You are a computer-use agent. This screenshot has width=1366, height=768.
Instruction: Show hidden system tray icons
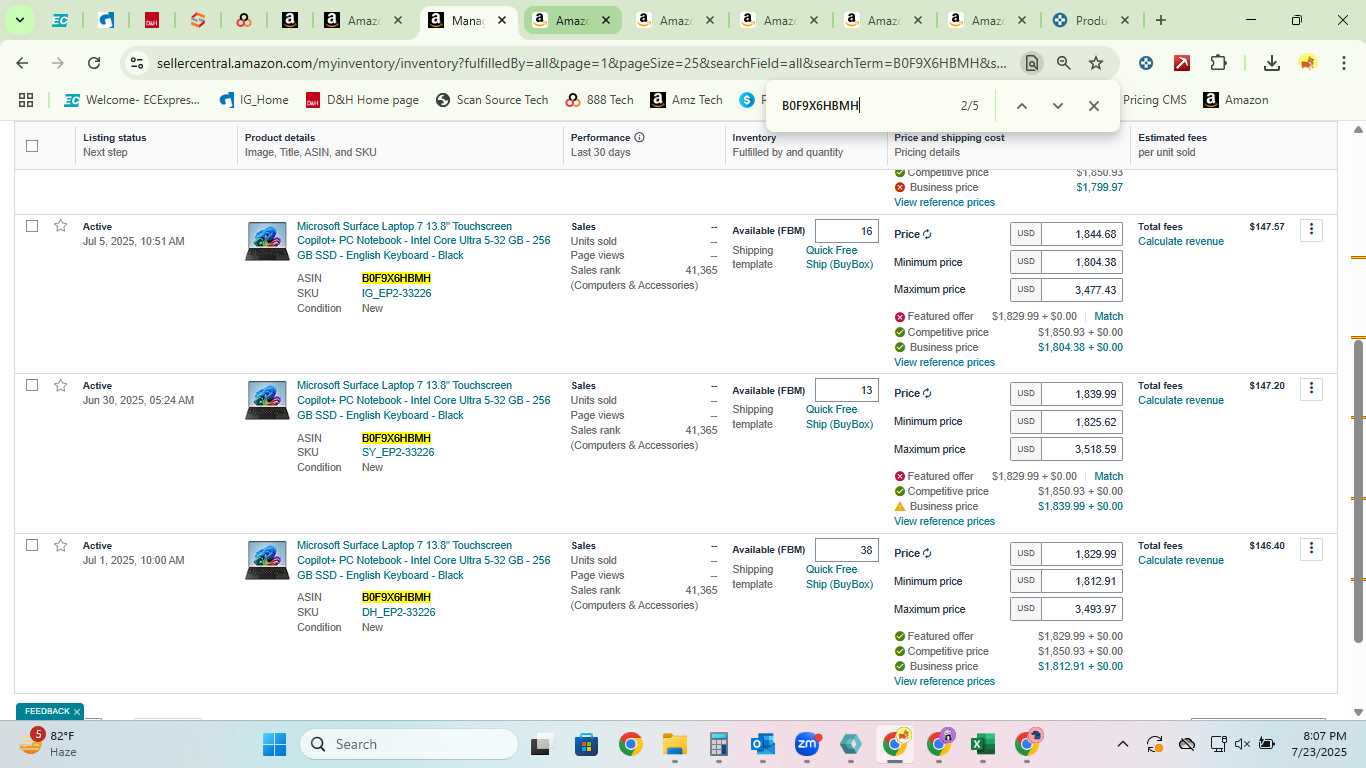1122,744
